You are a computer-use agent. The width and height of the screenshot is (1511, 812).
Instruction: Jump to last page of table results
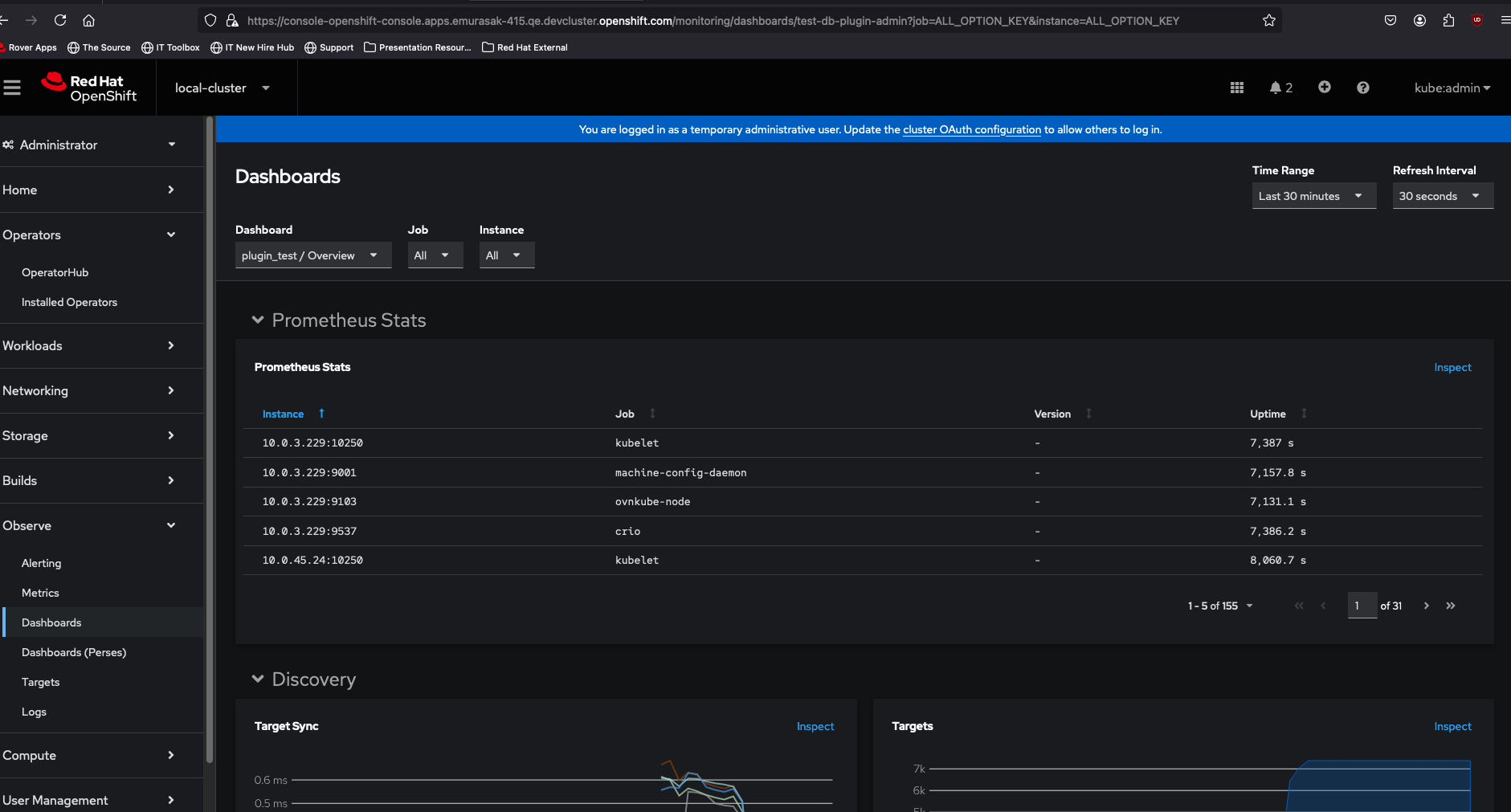pyautogui.click(x=1450, y=606)
